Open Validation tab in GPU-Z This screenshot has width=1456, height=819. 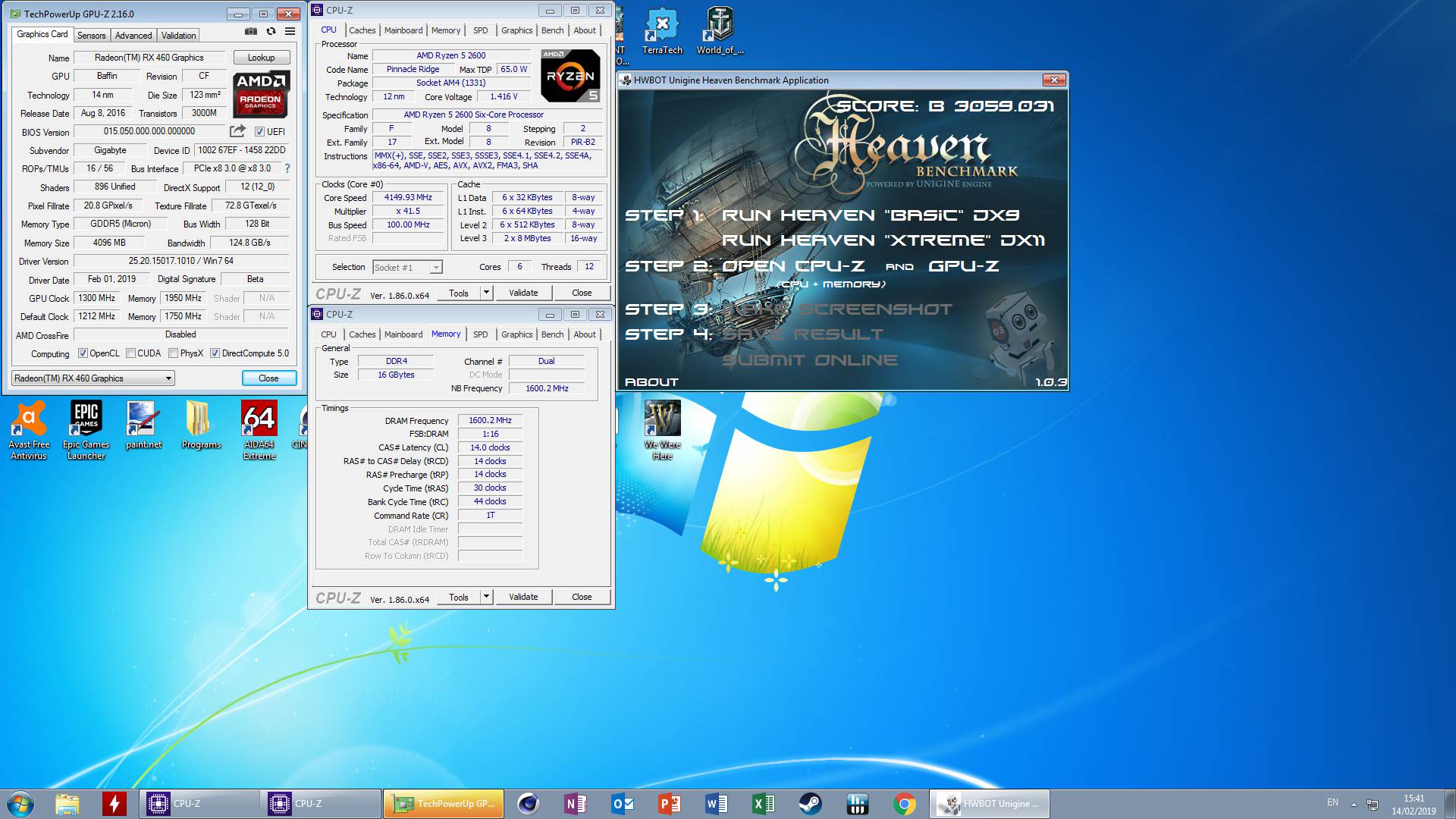pos(178,36)
